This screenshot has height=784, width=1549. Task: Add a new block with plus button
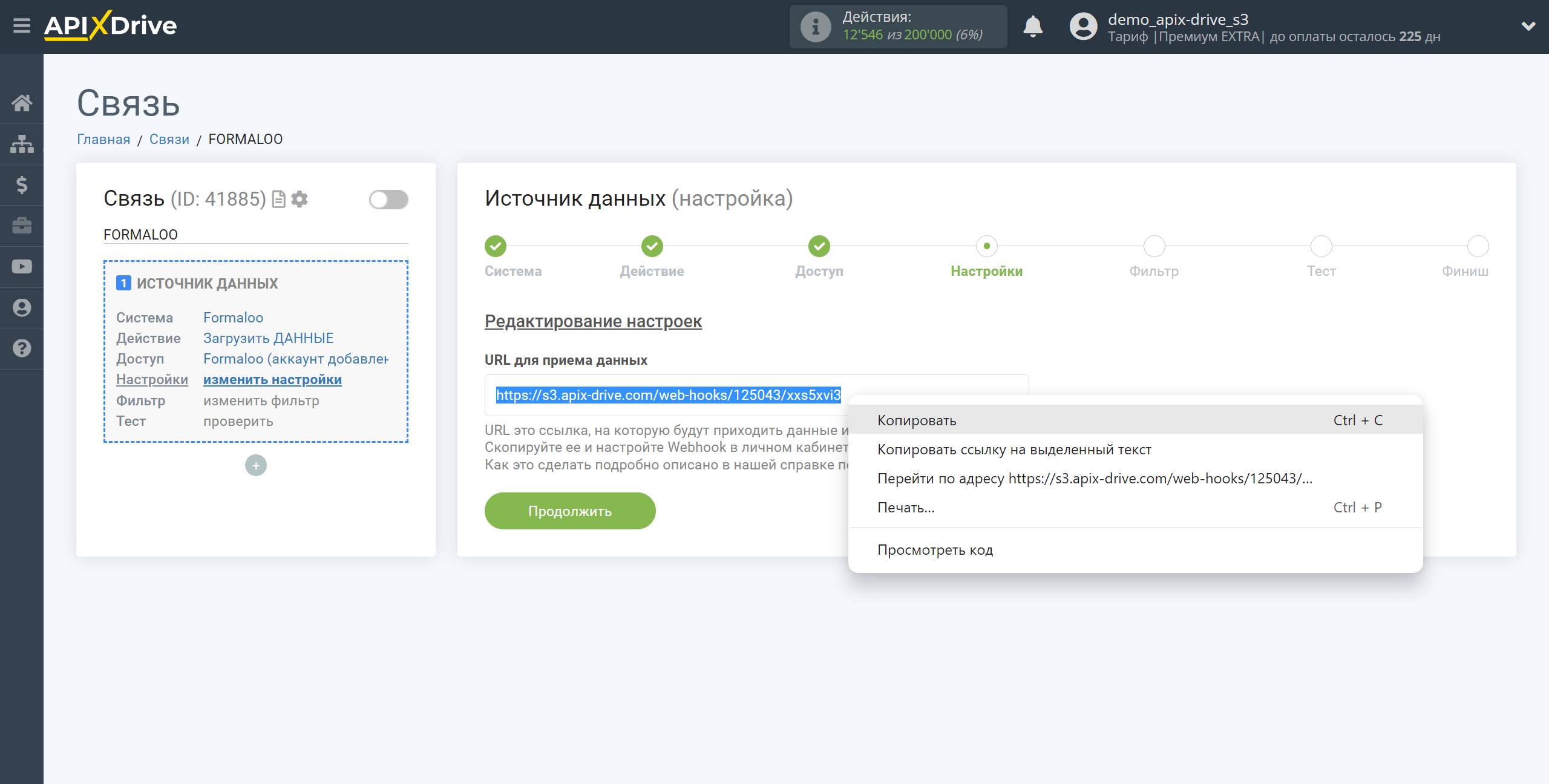(x=256, y=465)
